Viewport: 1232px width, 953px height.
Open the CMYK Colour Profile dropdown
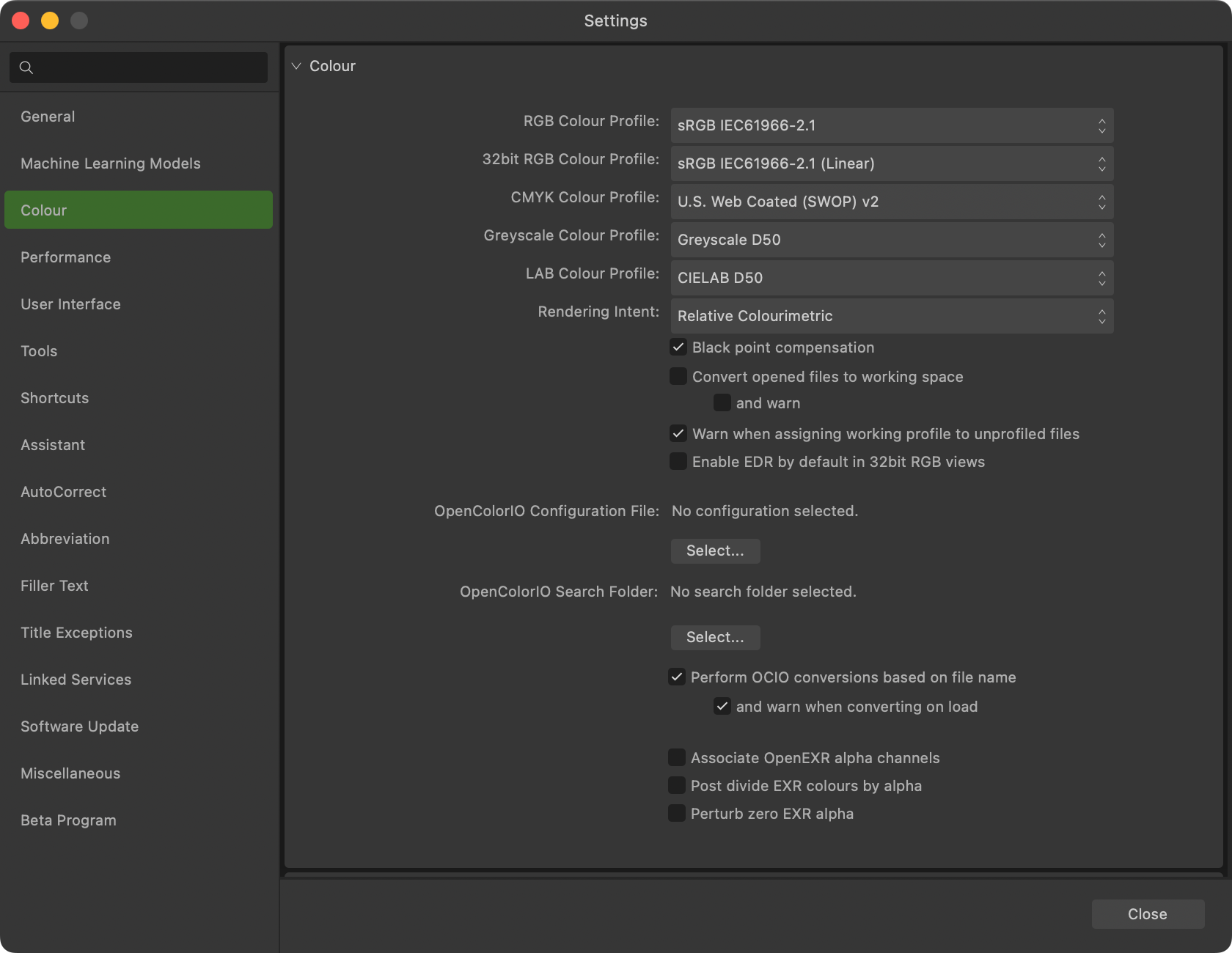pyautogui.click(x=891, y=202)
